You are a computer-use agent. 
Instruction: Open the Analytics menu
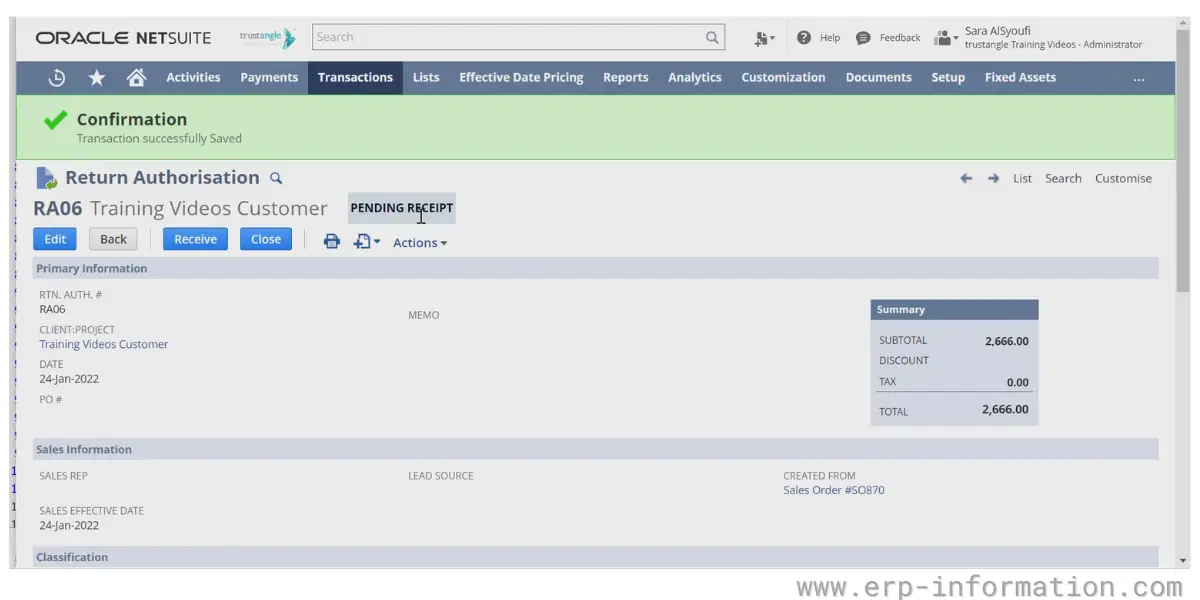point(695,78)
